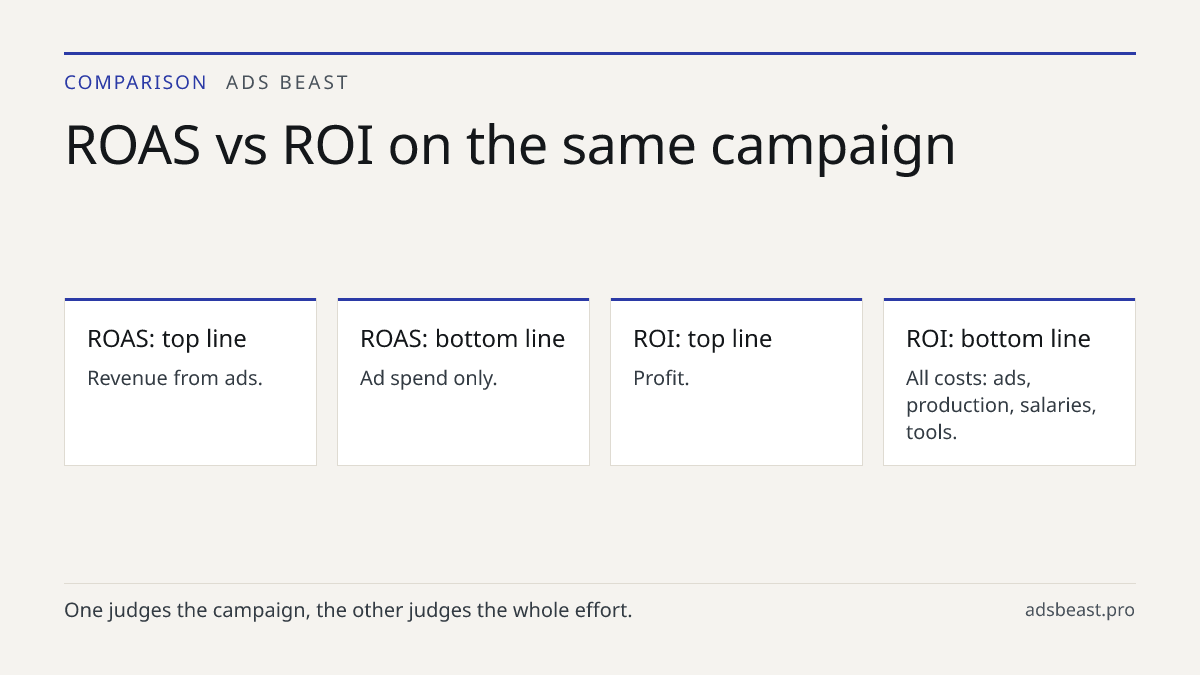Viewport: 1200px width, 675px height.
Task: Click the text Ad spend only.
Action: (428, 378)
